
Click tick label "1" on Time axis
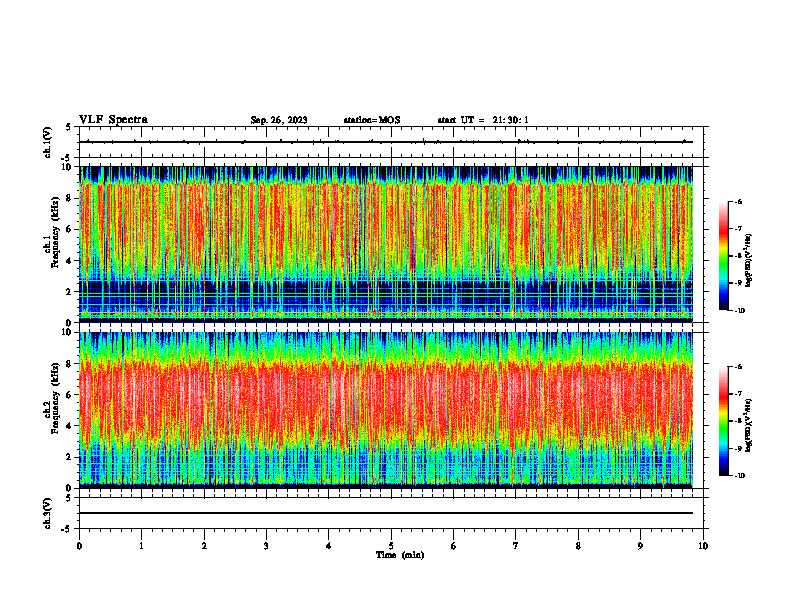tap(141, 546)
